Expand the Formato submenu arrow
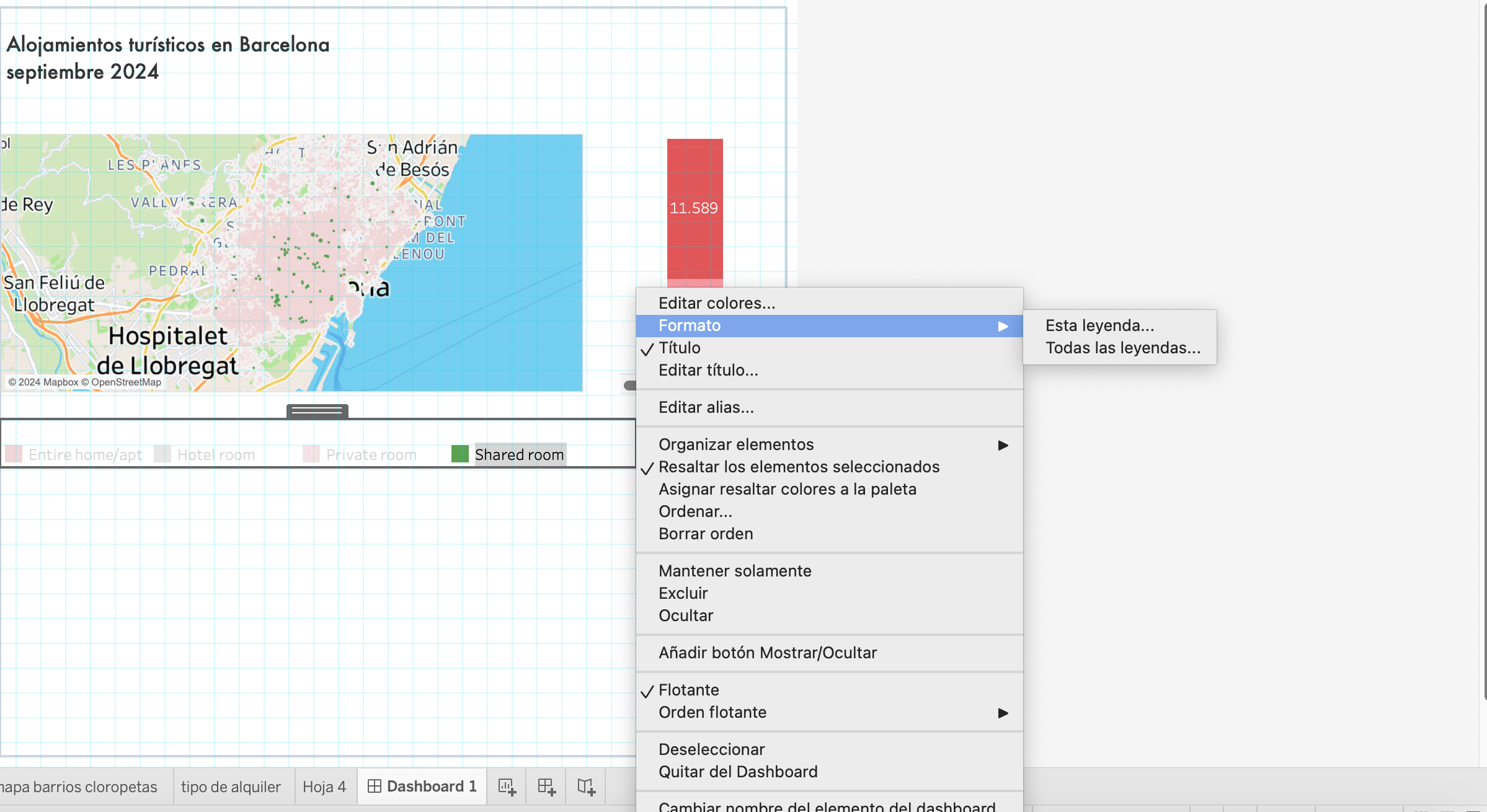1487x812 pixels. point(1003,326)
